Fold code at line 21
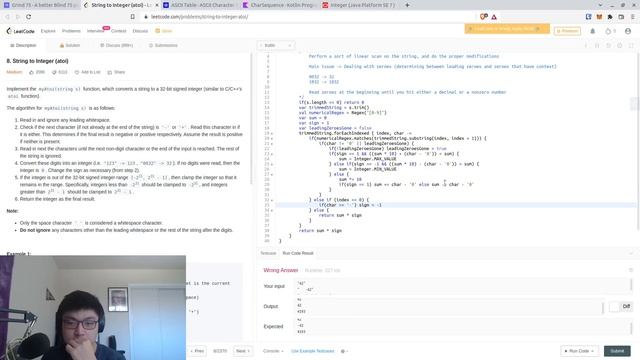640x360 pixels. click(272, 144)
